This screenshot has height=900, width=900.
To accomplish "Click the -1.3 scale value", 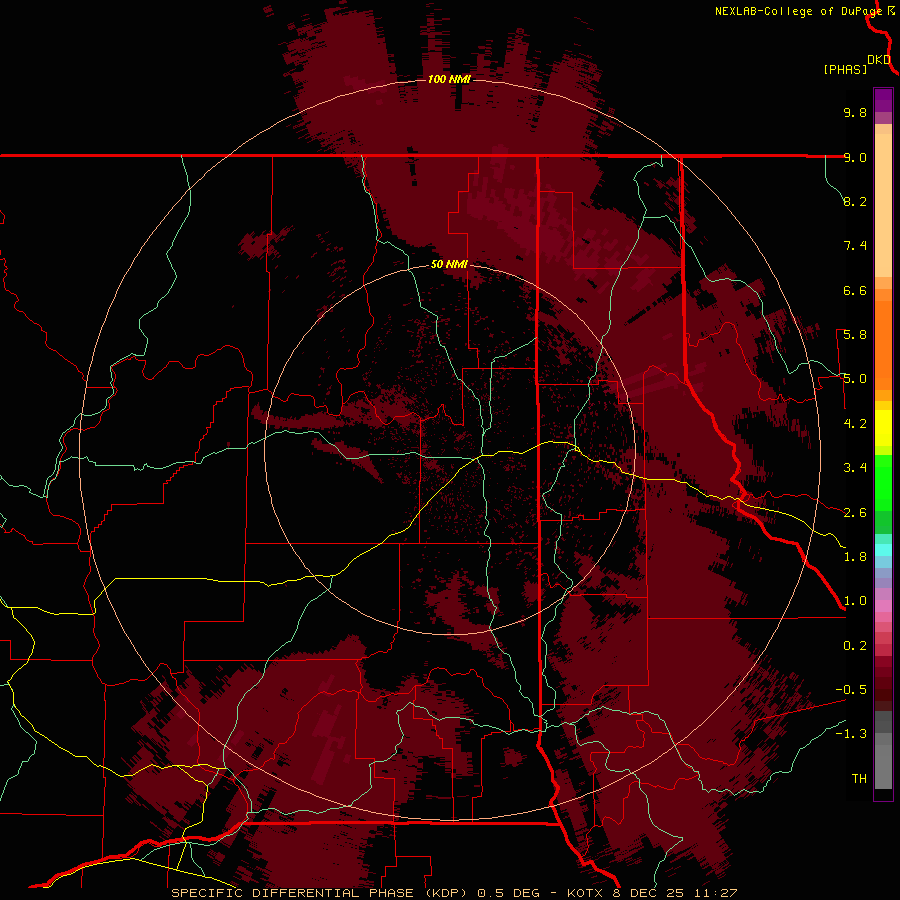I will click(x=851, y=734).
